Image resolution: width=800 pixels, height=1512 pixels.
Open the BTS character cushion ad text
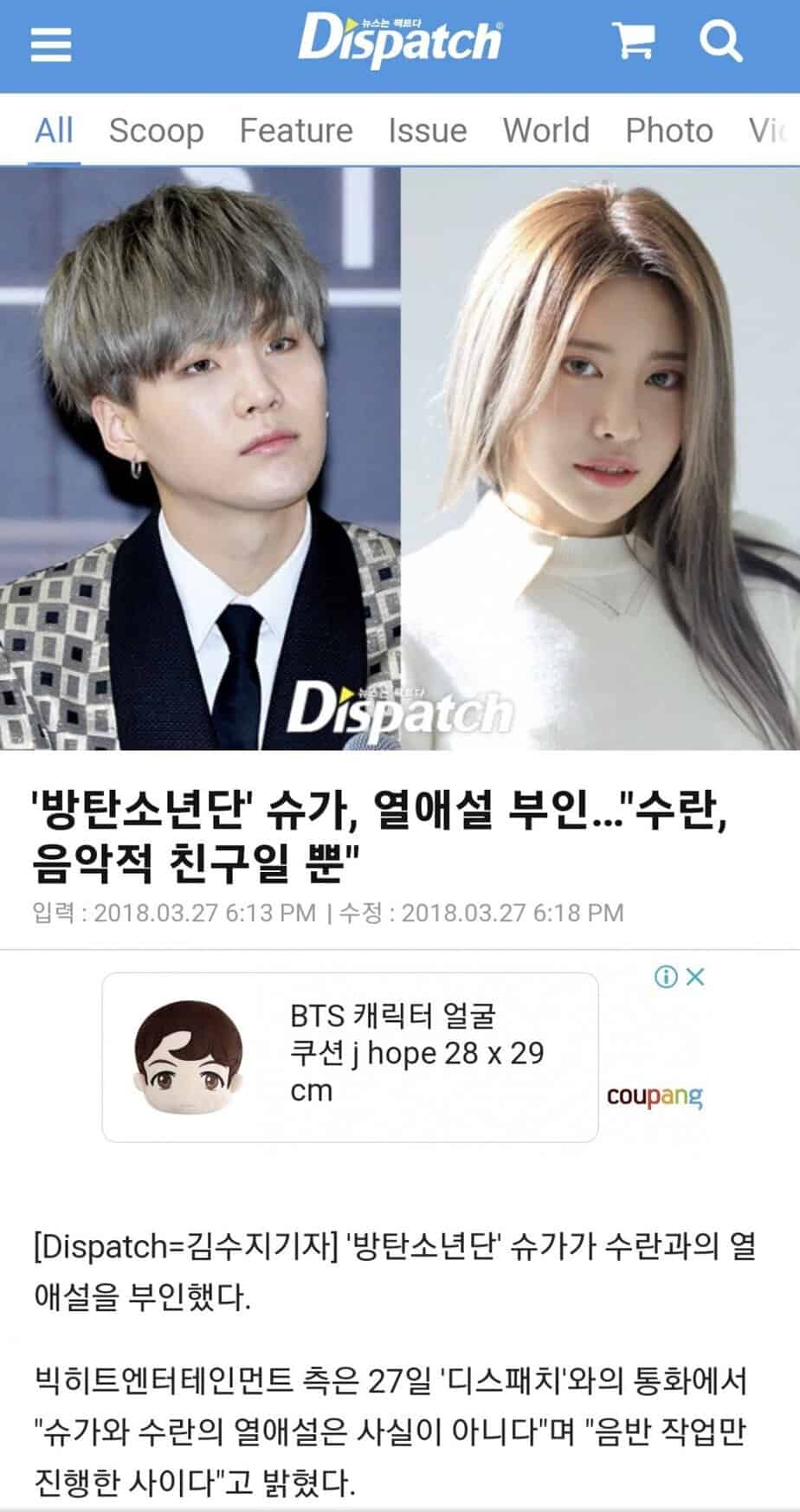click(416, 1053)
